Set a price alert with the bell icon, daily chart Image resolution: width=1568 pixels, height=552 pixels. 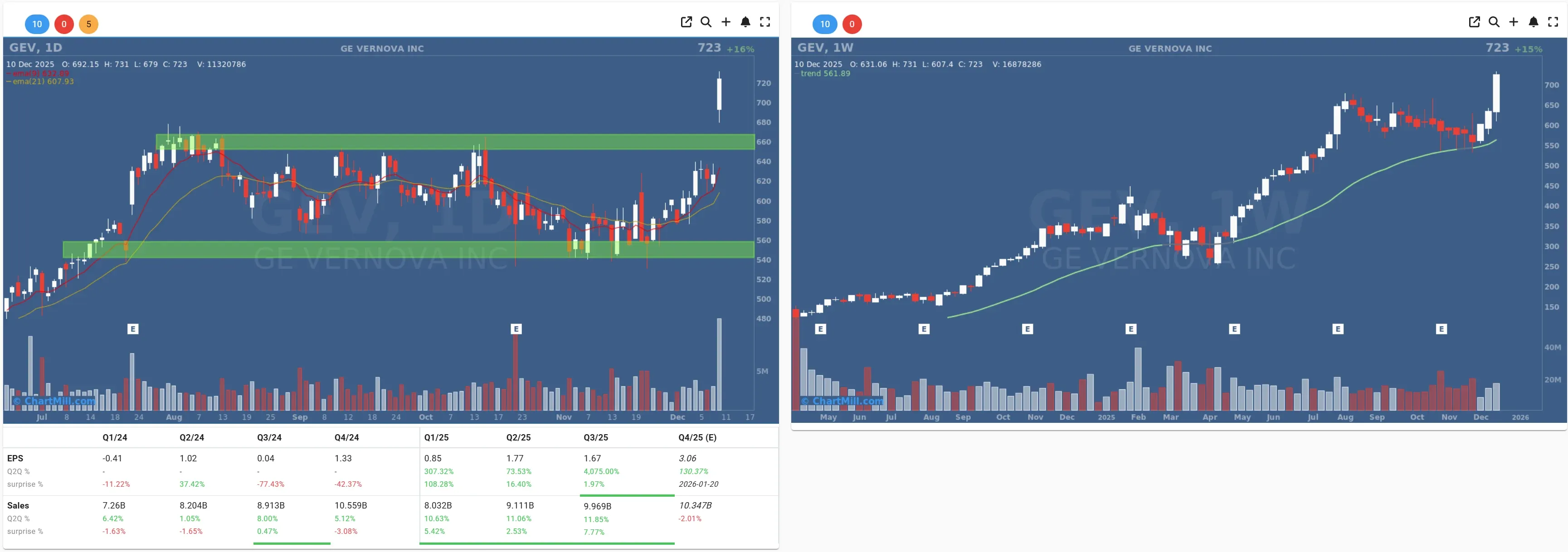click(x=745, y=22)
